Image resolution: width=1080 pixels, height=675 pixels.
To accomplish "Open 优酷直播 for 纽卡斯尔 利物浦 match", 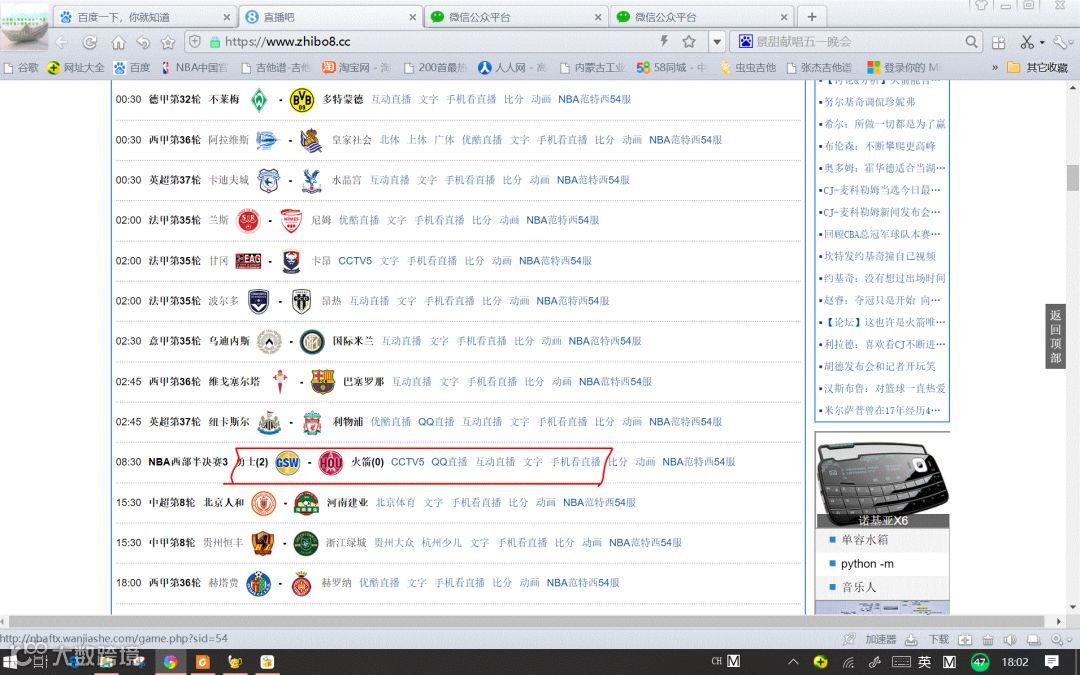I will click(391, 422).
